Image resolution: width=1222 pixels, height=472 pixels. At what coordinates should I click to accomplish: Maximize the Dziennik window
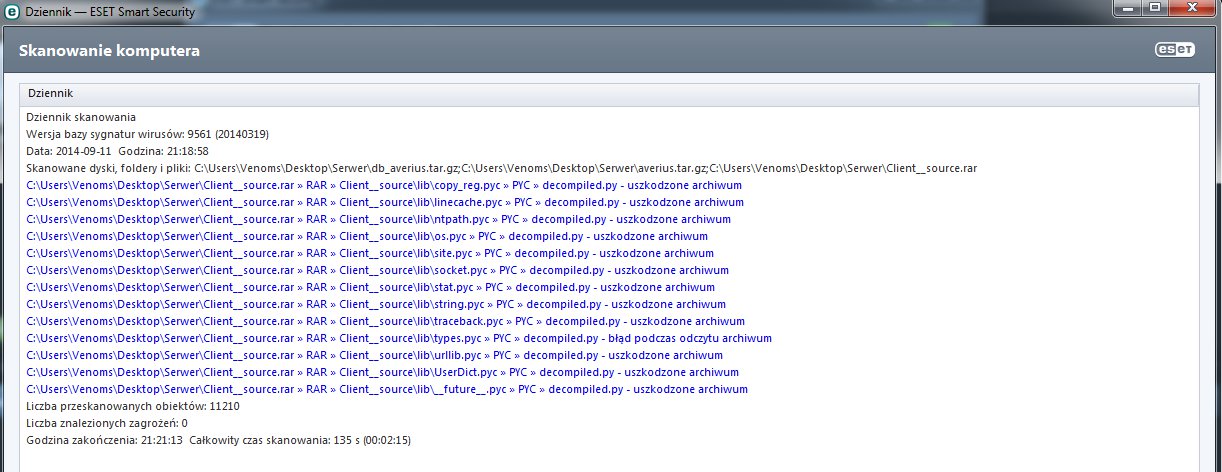click(x=1154, y=9)
